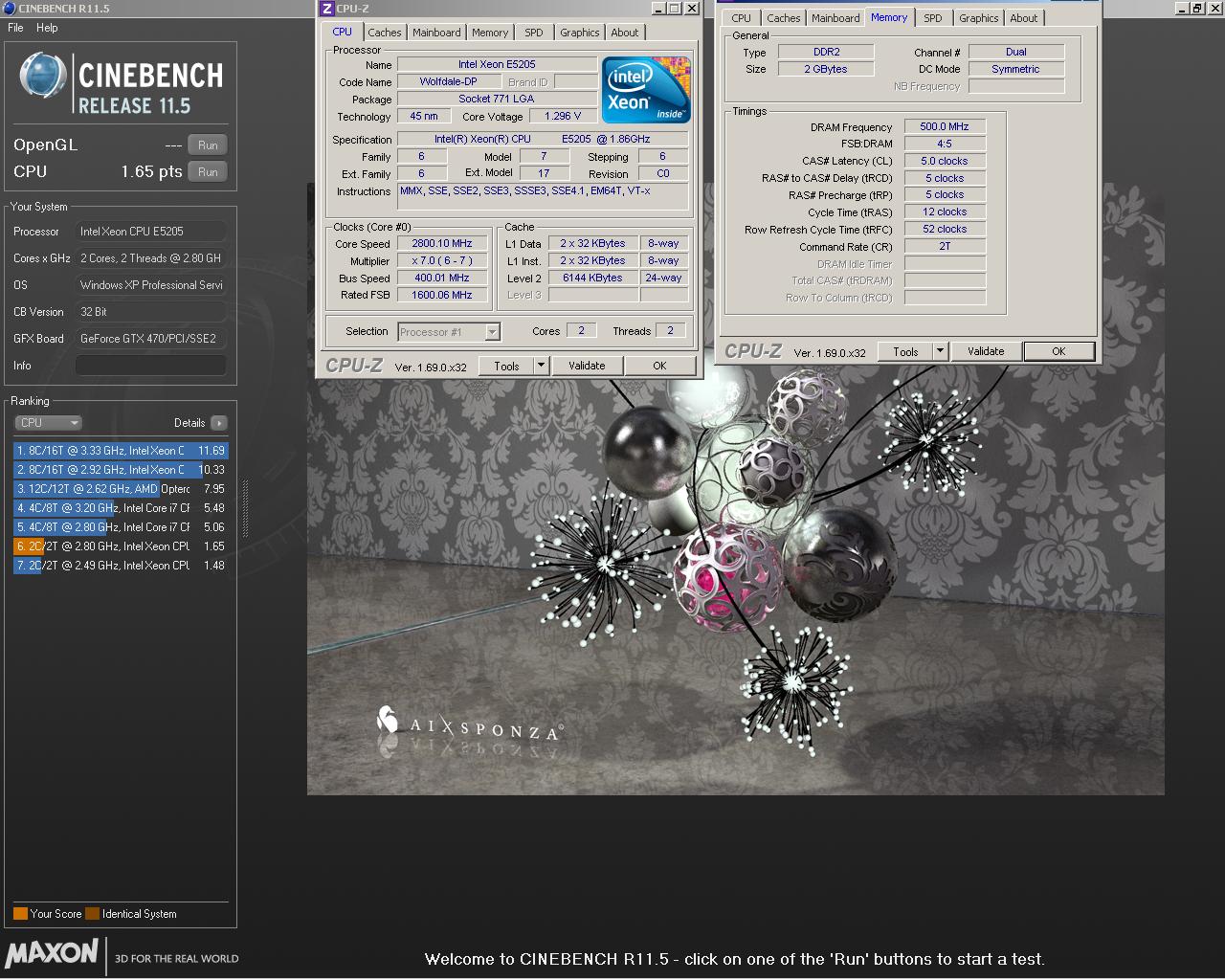Image resolution: width=1225 pixels, height=980 pixels.
Task: Open Tools dropdown arrow in right CPU-Z window
Action: click(940, 351)
